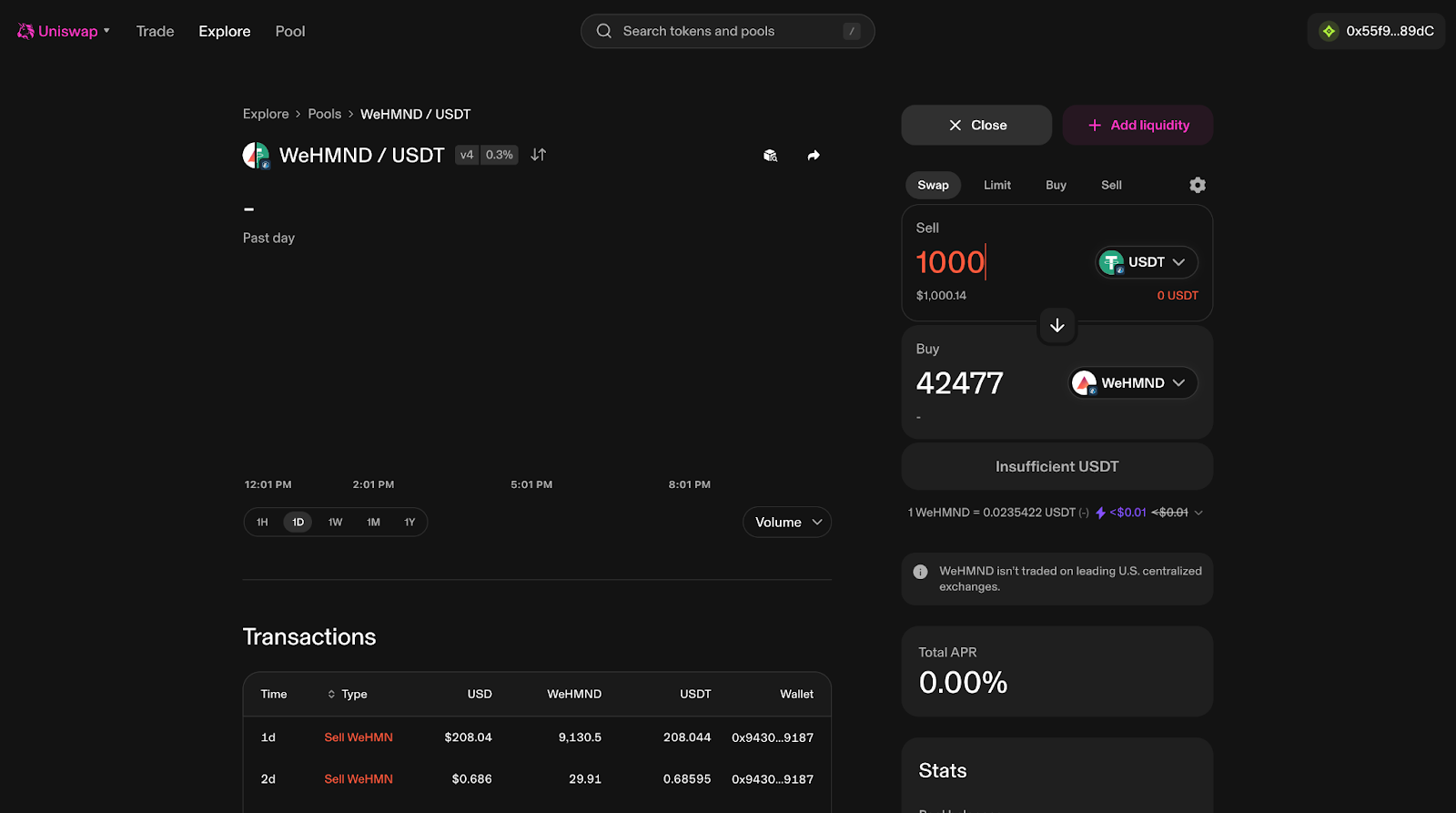Click the USD column header
Image resolution: width=1456 pixels, height=813 pixels.
tap(480, 694)
